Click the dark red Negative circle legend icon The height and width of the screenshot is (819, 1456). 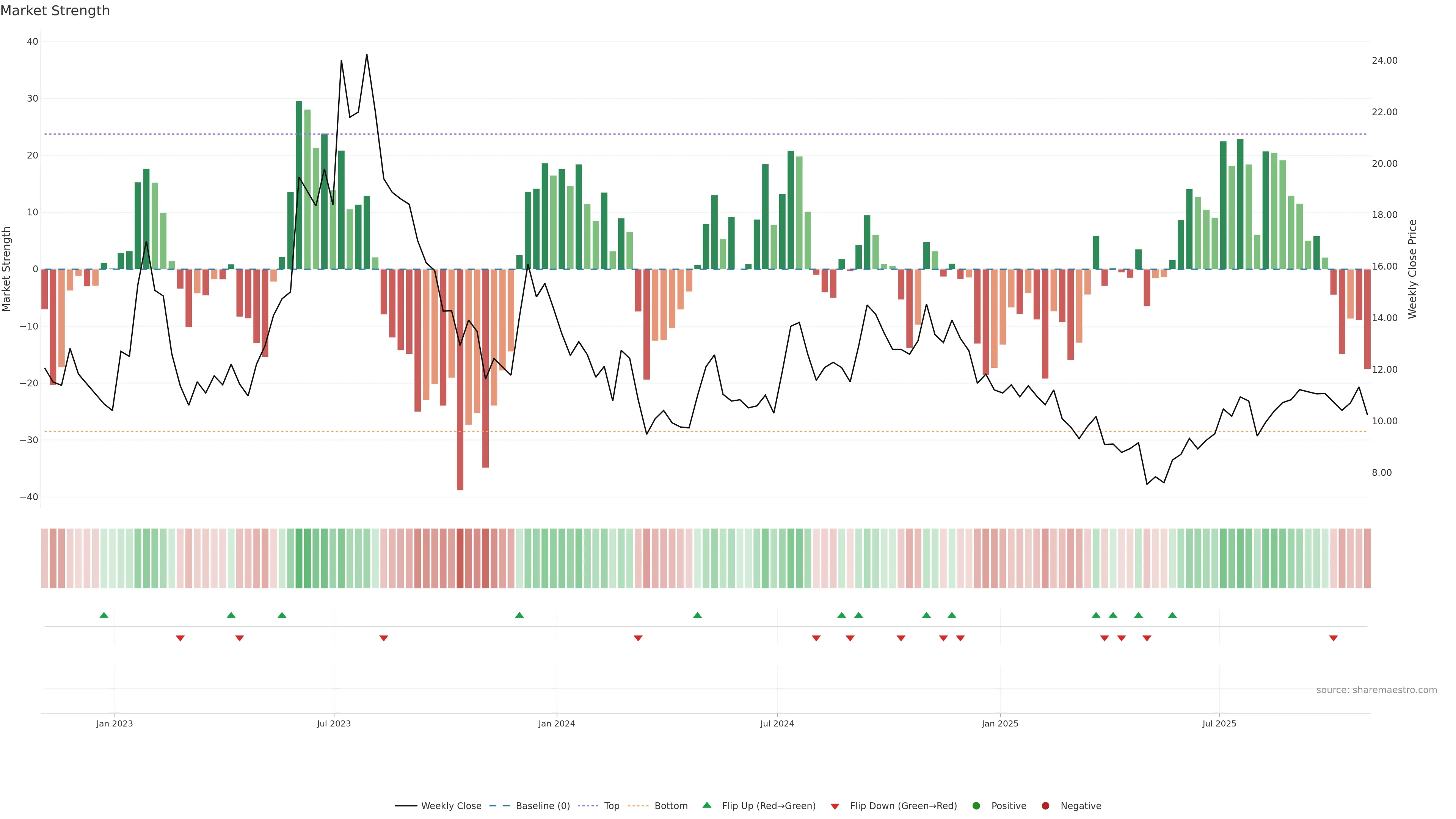click(x=1045, y=805)
